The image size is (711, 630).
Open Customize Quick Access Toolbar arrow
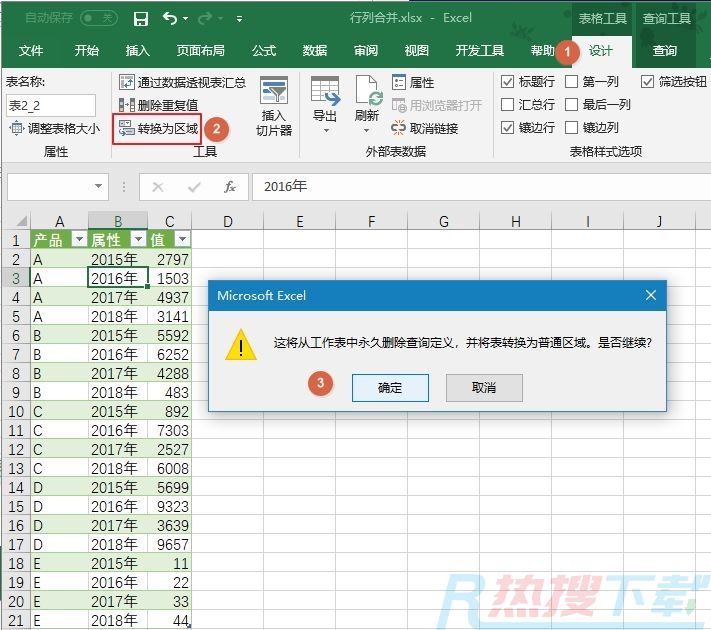pyautogui.click(x=239, y=19)
